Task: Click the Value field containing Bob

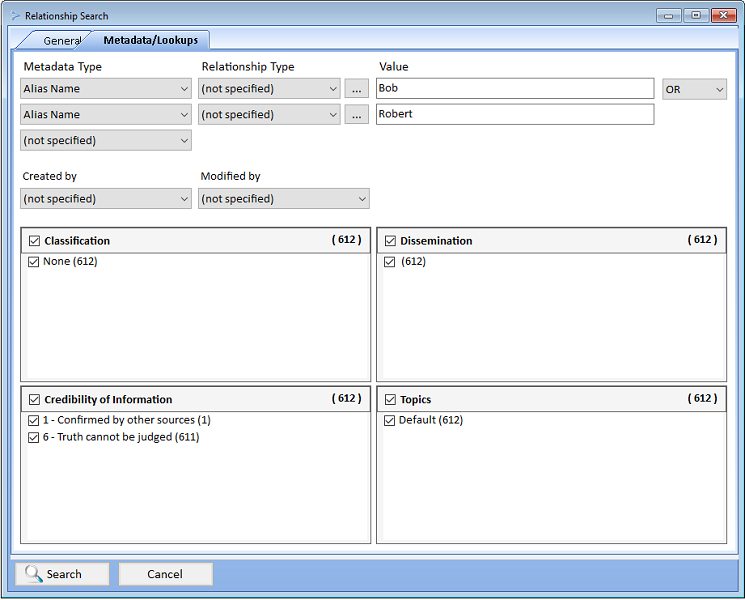Action: [515, 88]
